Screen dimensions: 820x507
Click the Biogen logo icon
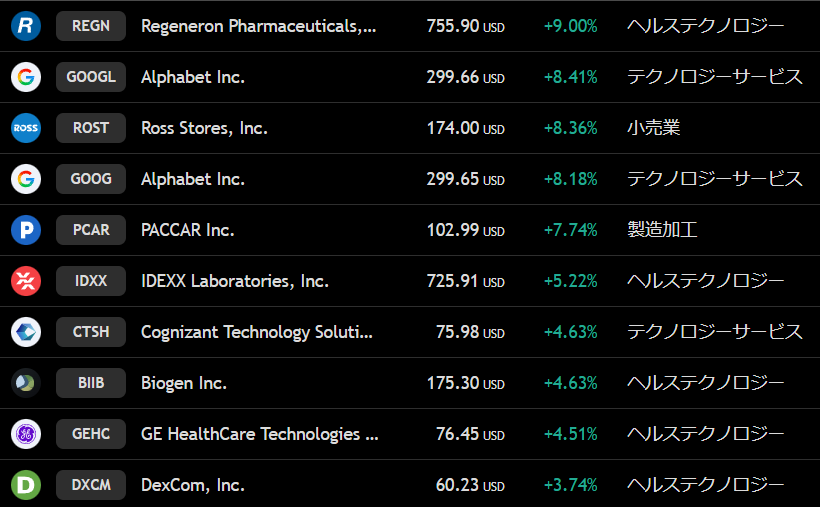coord(26,383)
